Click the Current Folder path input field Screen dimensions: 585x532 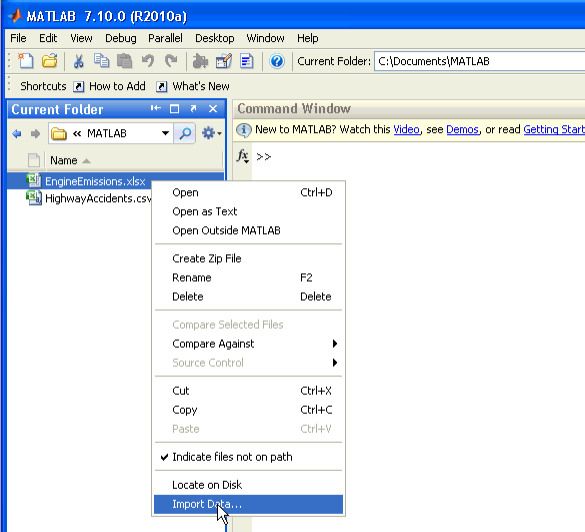pyautogui.click(x=480, y=61)
